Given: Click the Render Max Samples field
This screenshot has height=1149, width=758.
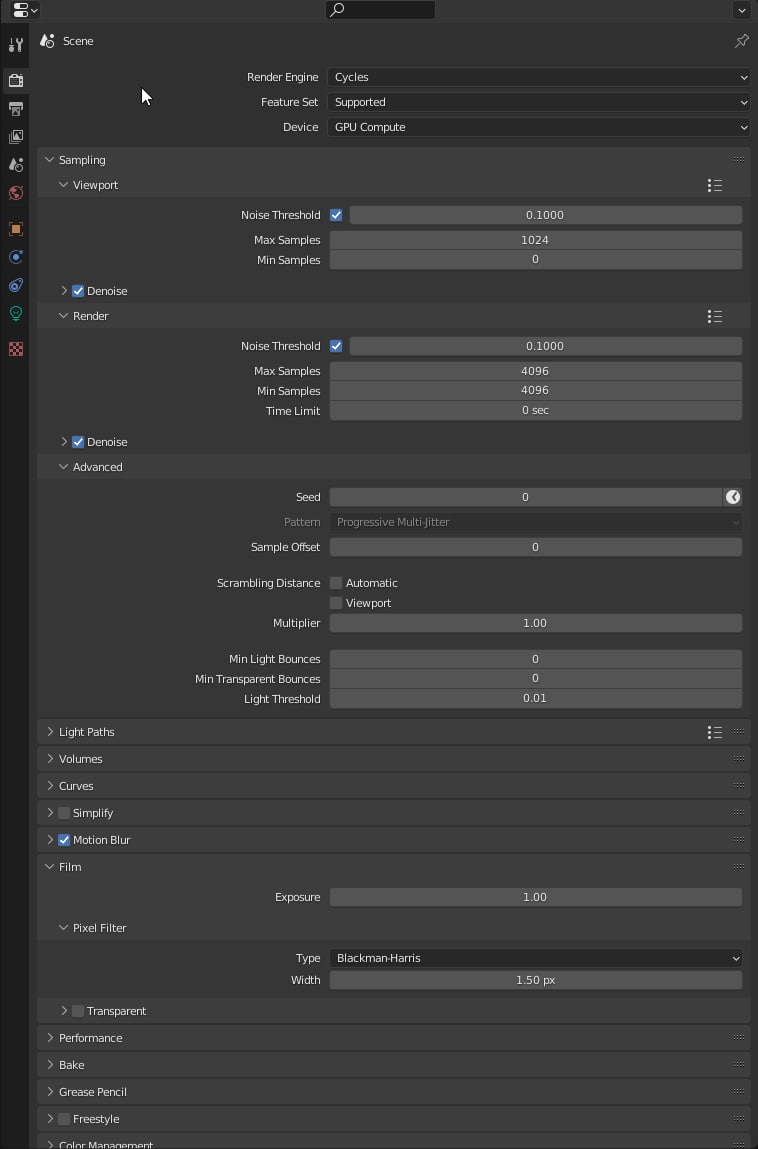Looking at the screenshot, I should (535, 371).
